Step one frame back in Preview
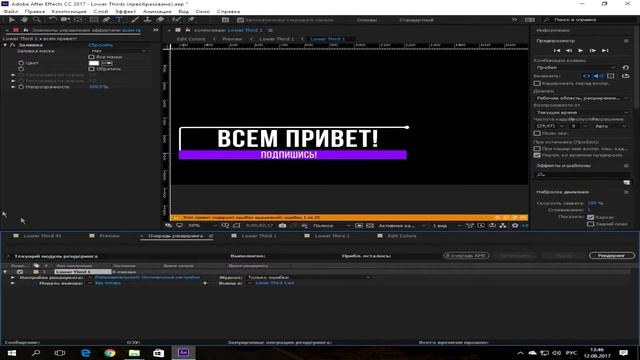Screen dimensions: 640x360 pyautogui.click(x=569, y=50)
